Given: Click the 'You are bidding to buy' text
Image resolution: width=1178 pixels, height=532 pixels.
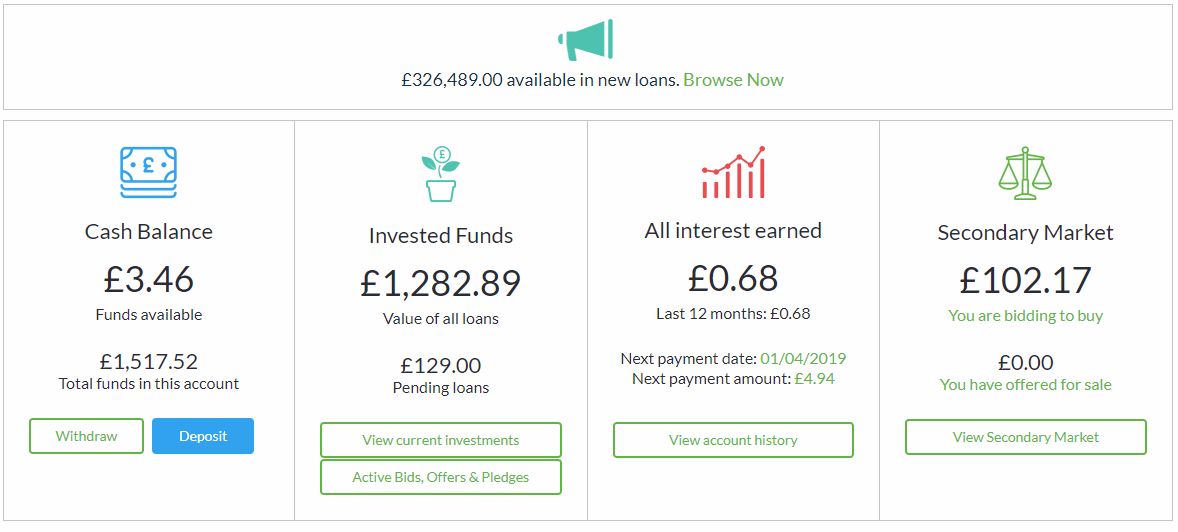Looking at the screenshot, I should coord(1025,316).
